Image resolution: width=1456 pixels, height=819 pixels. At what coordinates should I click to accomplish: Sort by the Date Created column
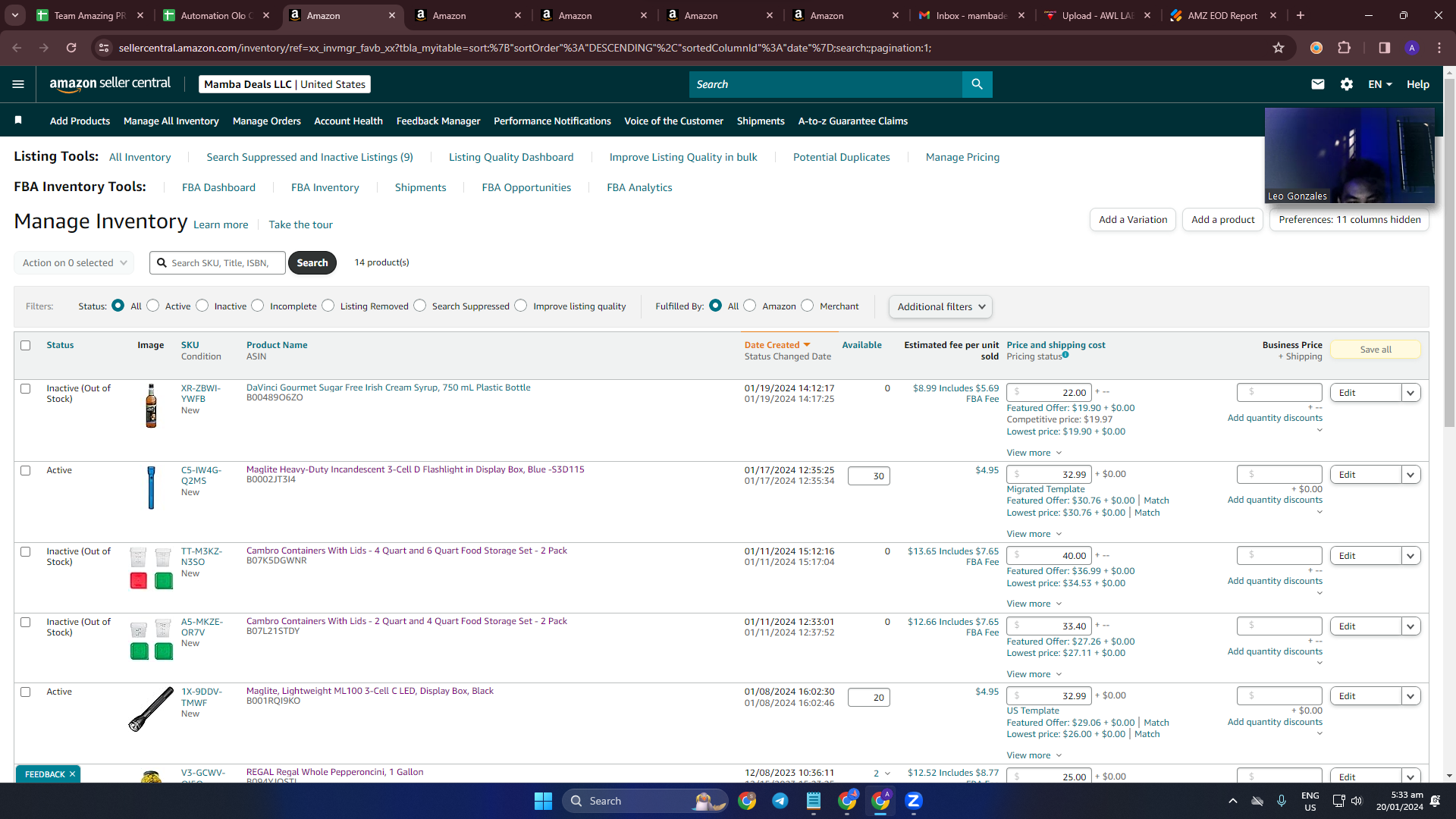click(x=777, y=345)
